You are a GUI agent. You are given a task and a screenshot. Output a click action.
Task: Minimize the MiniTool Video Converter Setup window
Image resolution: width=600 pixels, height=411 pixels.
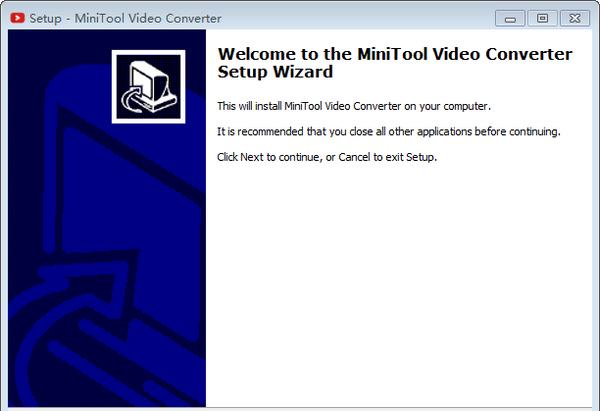510,18
